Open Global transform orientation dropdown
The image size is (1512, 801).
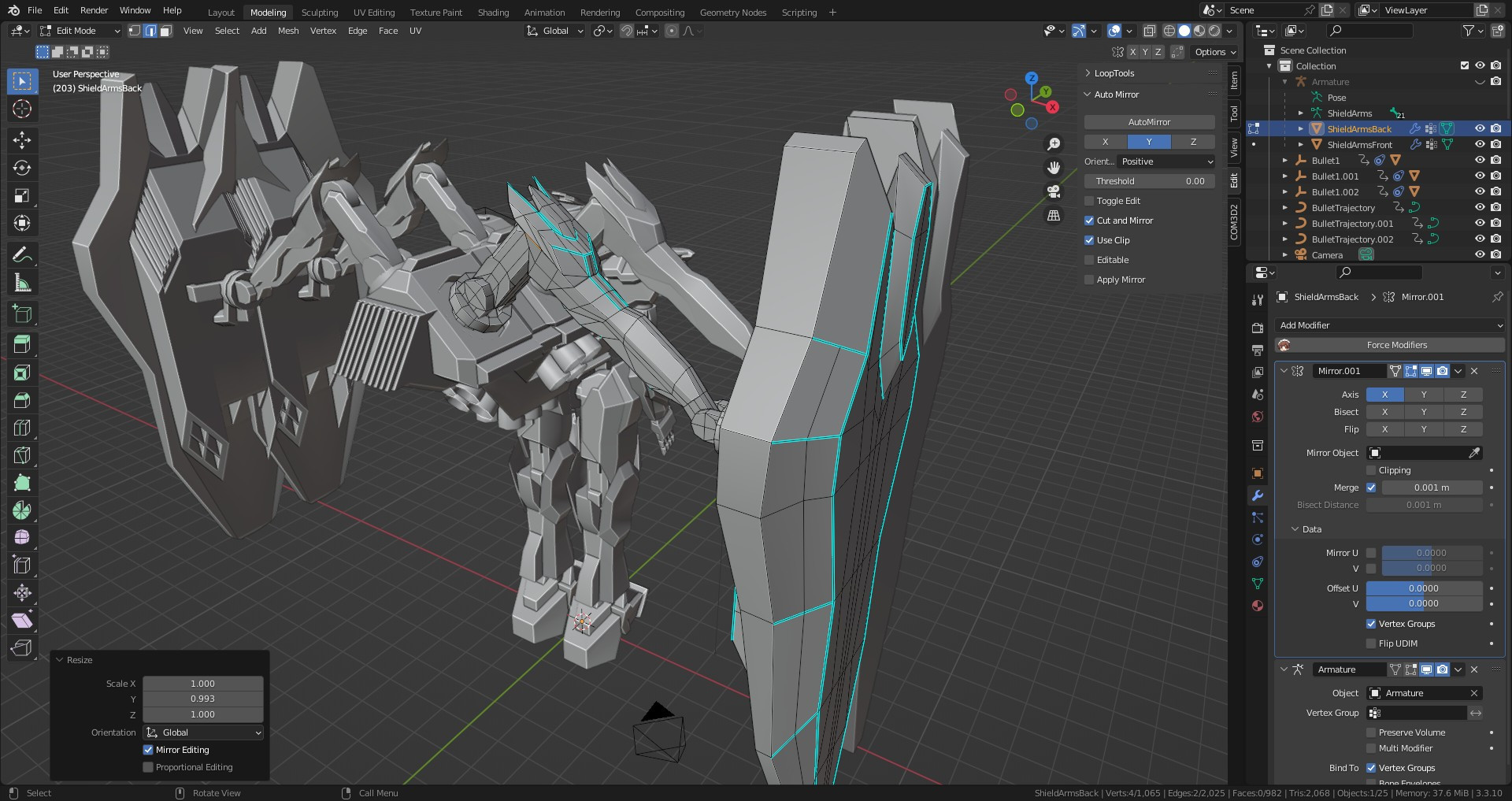(x=555, y=31)
